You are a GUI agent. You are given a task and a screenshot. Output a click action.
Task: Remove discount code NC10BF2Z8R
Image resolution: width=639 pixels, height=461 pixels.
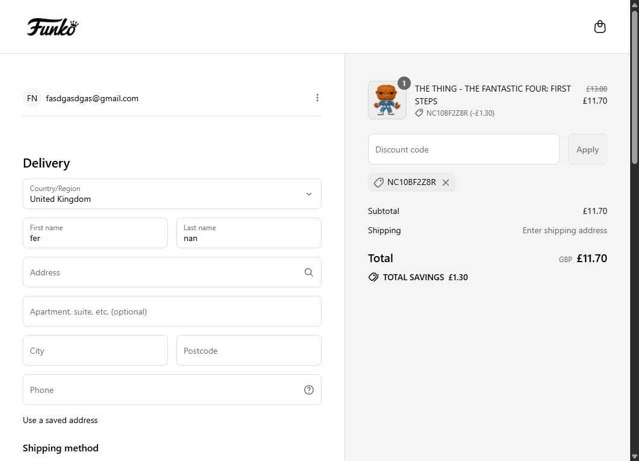click(446, 183)
